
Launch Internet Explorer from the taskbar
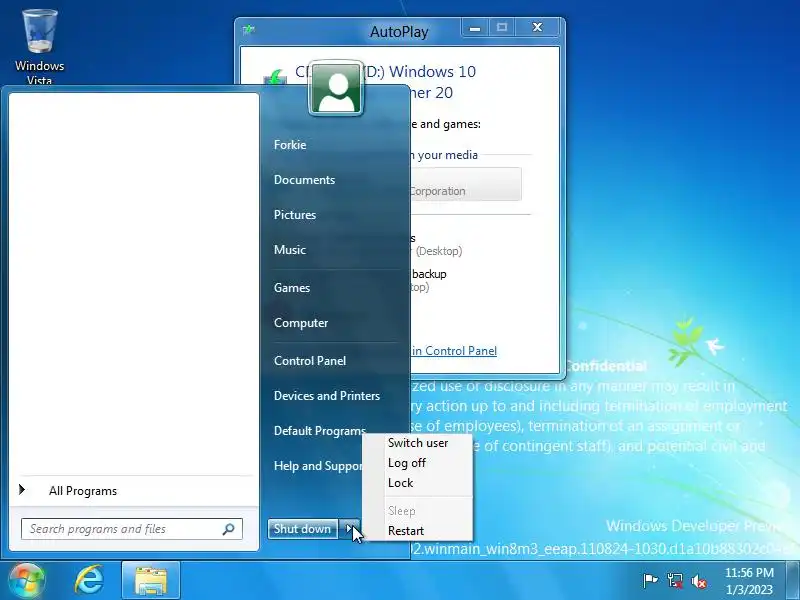pos(89,580)
